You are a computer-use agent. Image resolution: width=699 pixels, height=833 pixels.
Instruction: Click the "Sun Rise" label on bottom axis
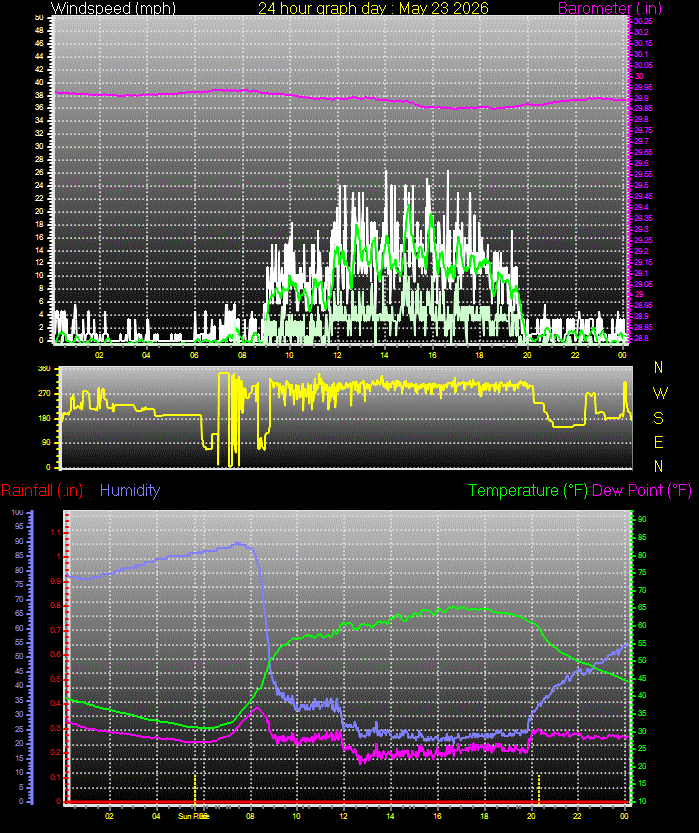(x=193, y=816)
